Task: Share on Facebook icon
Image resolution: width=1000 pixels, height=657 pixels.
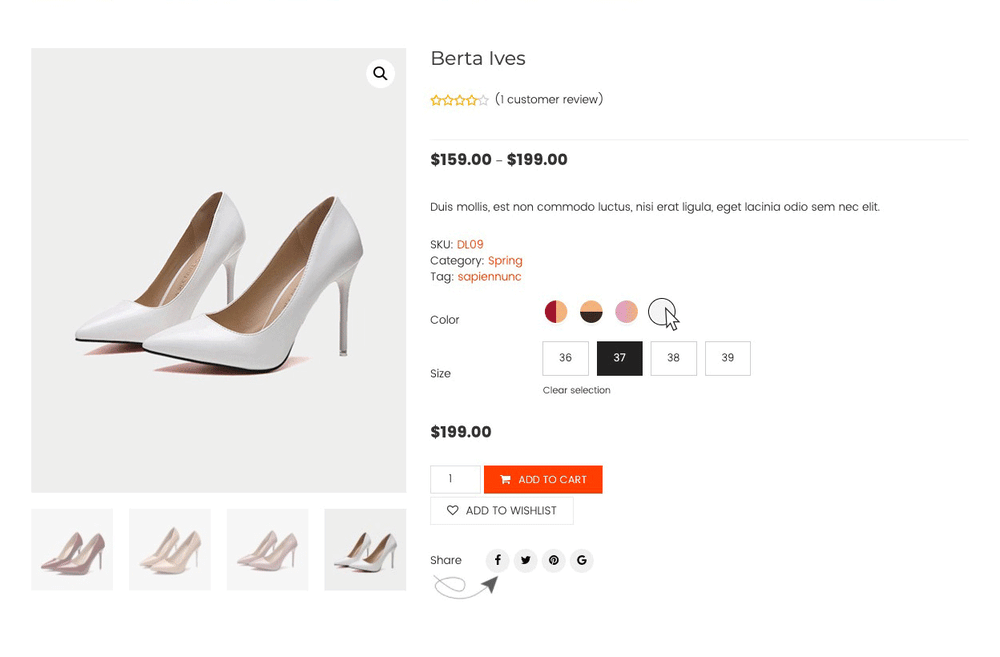Action: click(497, 560)
